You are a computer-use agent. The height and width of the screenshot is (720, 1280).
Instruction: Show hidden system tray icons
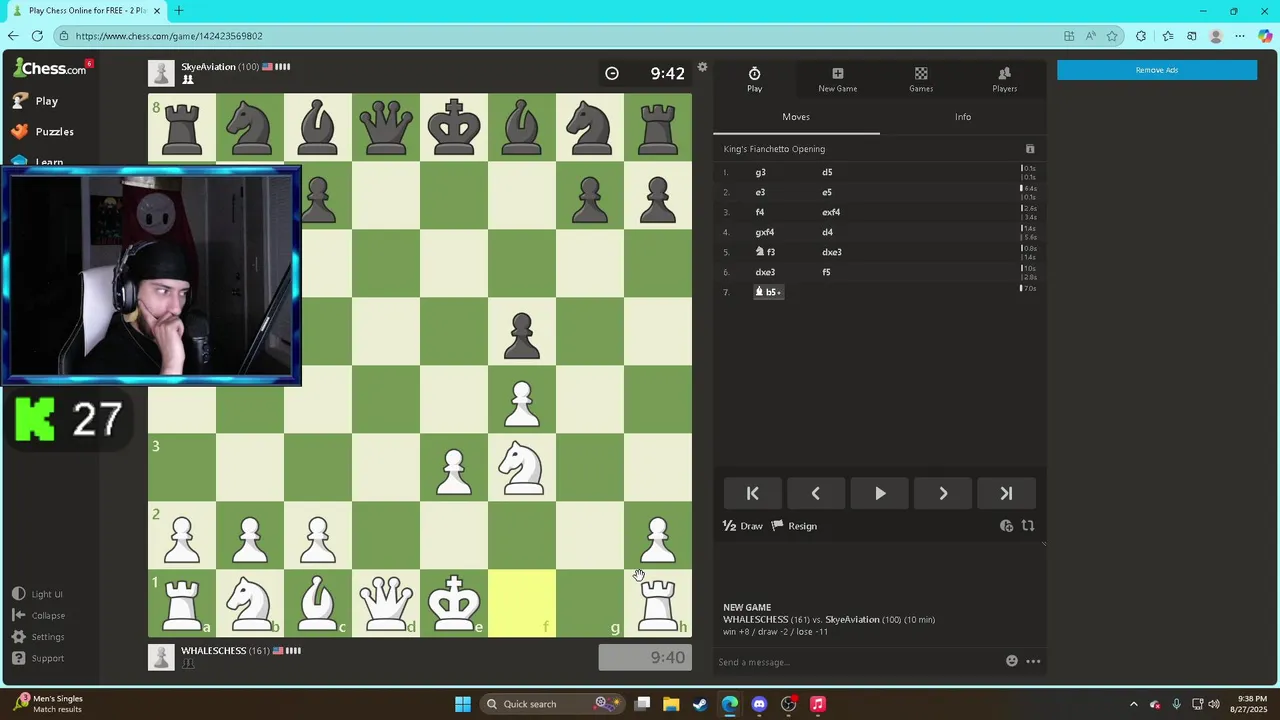(1134, 704)
